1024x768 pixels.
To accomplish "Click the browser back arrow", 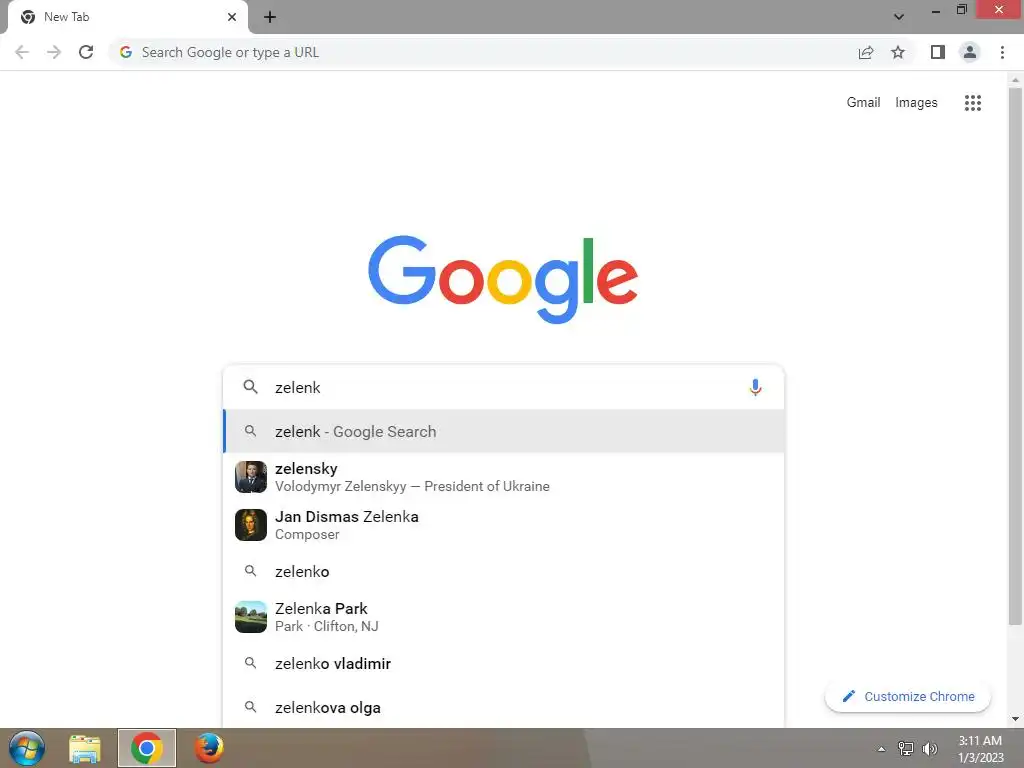I will click(x=22, y=52).
